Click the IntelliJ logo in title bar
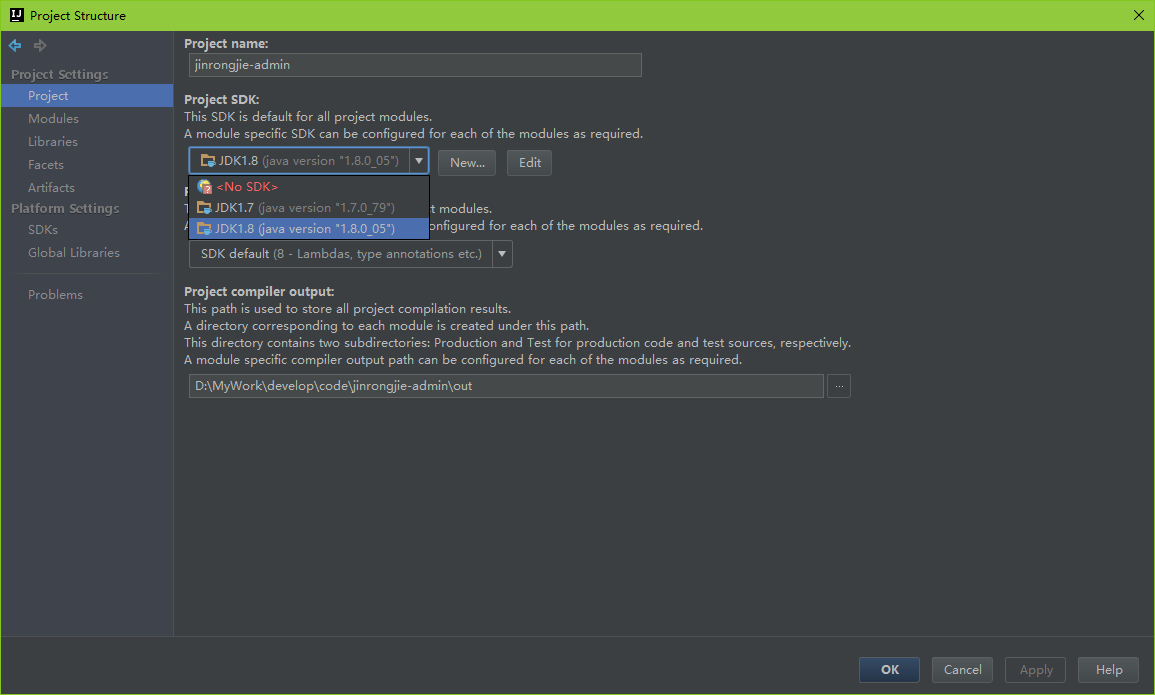1155x695 pixels. [x=16, y=15]
